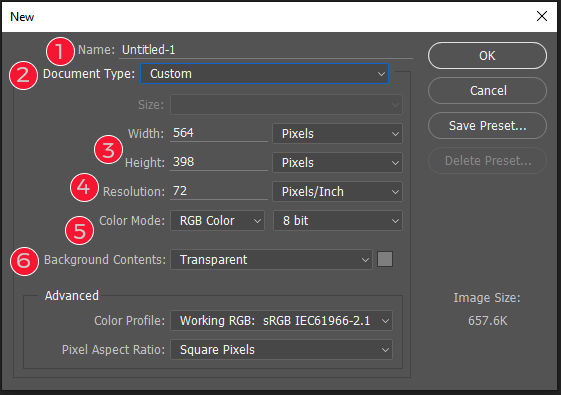Open the Save Preset dialog
Screen dimensions: 561x395
pos(487,126)
